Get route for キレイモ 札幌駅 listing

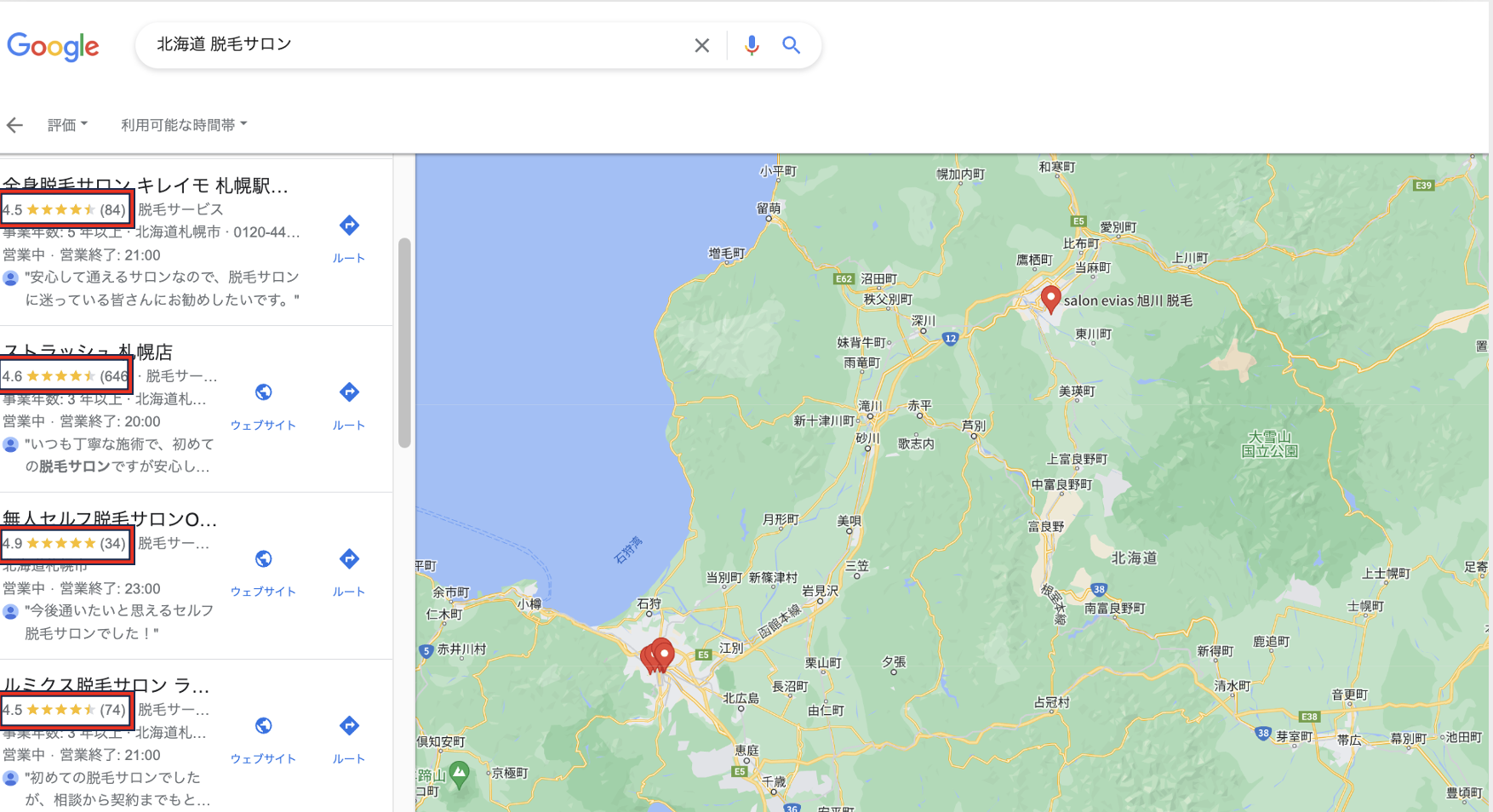(349, 239)
